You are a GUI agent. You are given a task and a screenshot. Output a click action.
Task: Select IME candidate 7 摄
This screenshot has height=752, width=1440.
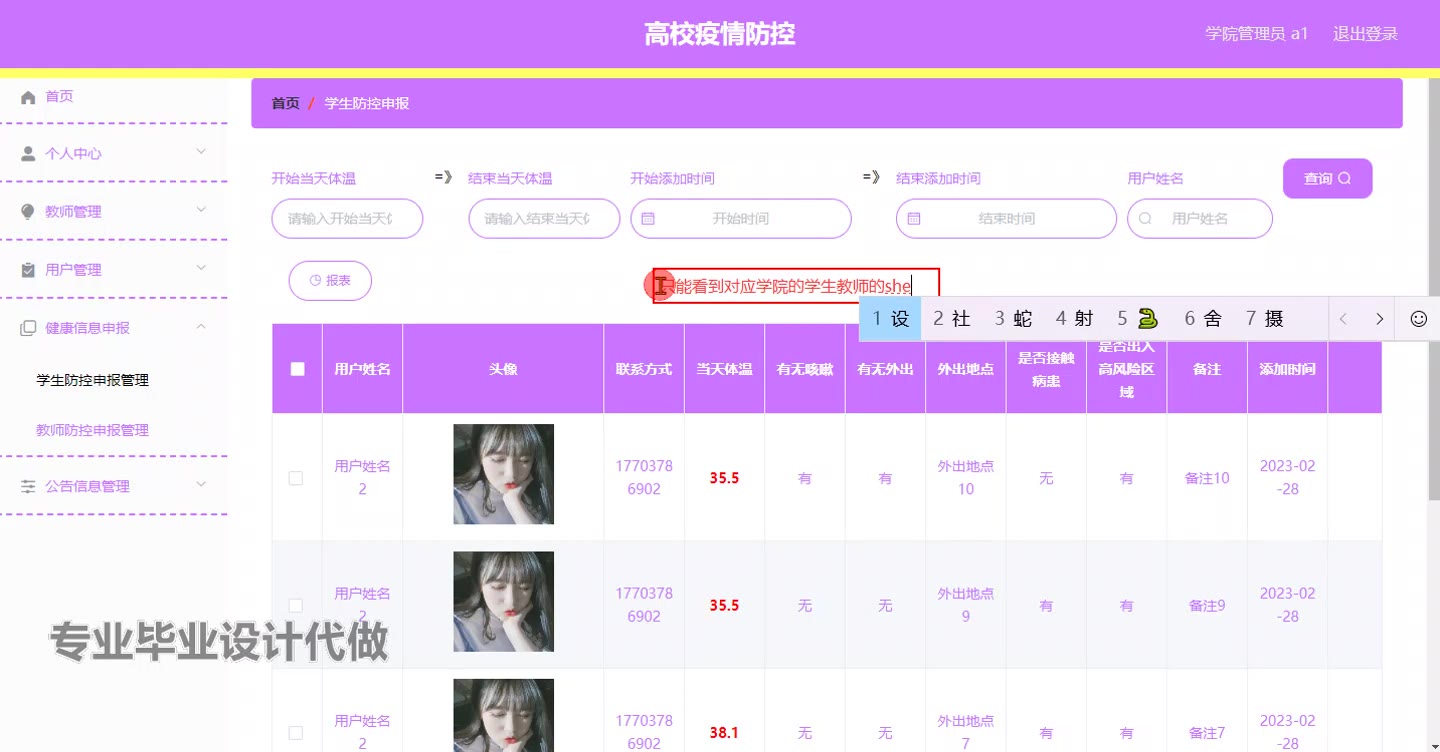click(1264, 319)
